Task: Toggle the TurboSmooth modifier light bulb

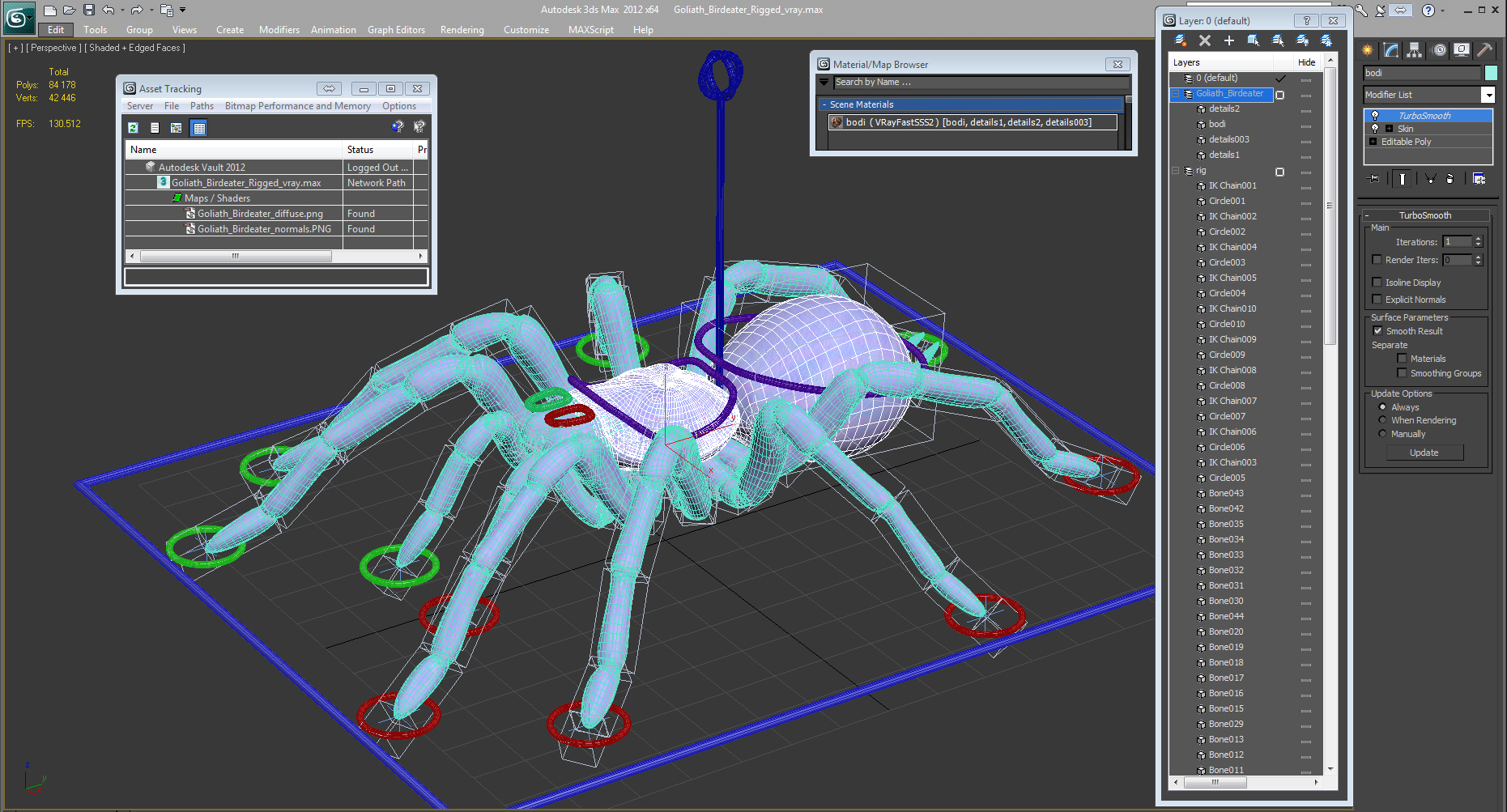Action: click(1374, 116)
